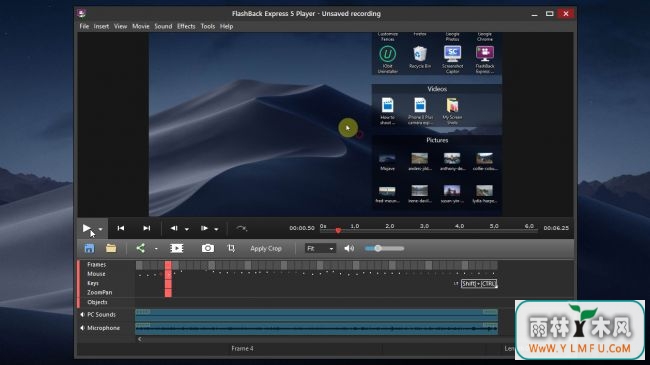This screenshot has width=650, height=365.
Task: Open the Tools menu
Action: [x=208, y=26]
